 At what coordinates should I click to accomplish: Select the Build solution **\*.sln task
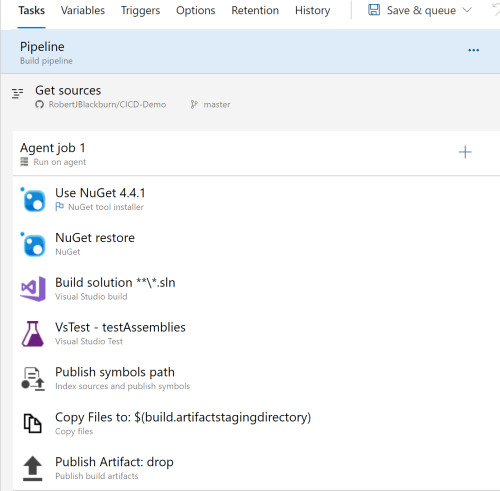click(x=256, y=289)
